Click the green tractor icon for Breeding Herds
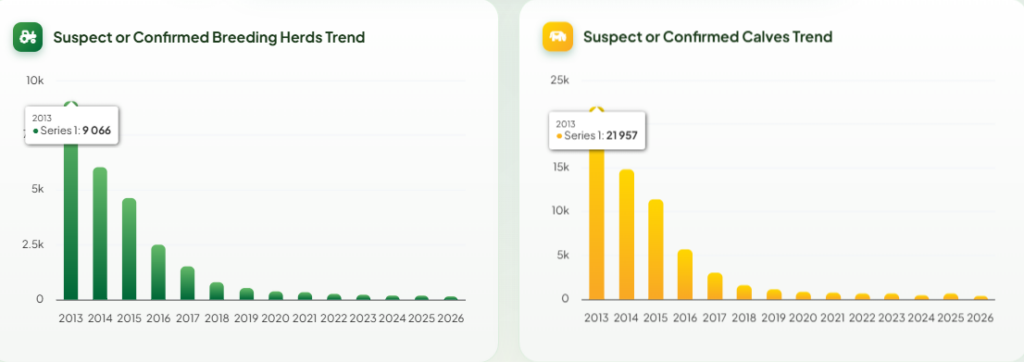This screenshot has width=1024, height=362. (x=28, y=37)
